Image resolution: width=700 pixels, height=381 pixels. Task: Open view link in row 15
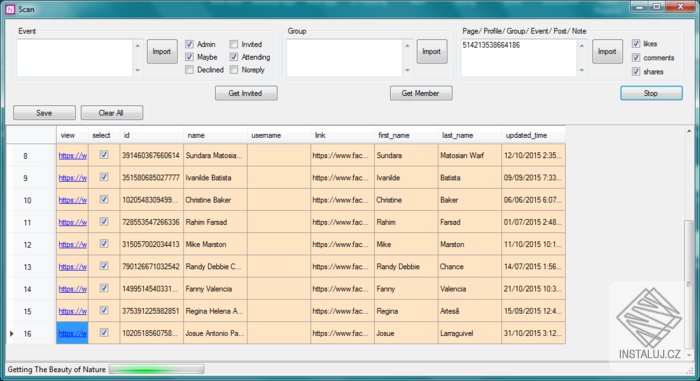[x=73, y=311]
